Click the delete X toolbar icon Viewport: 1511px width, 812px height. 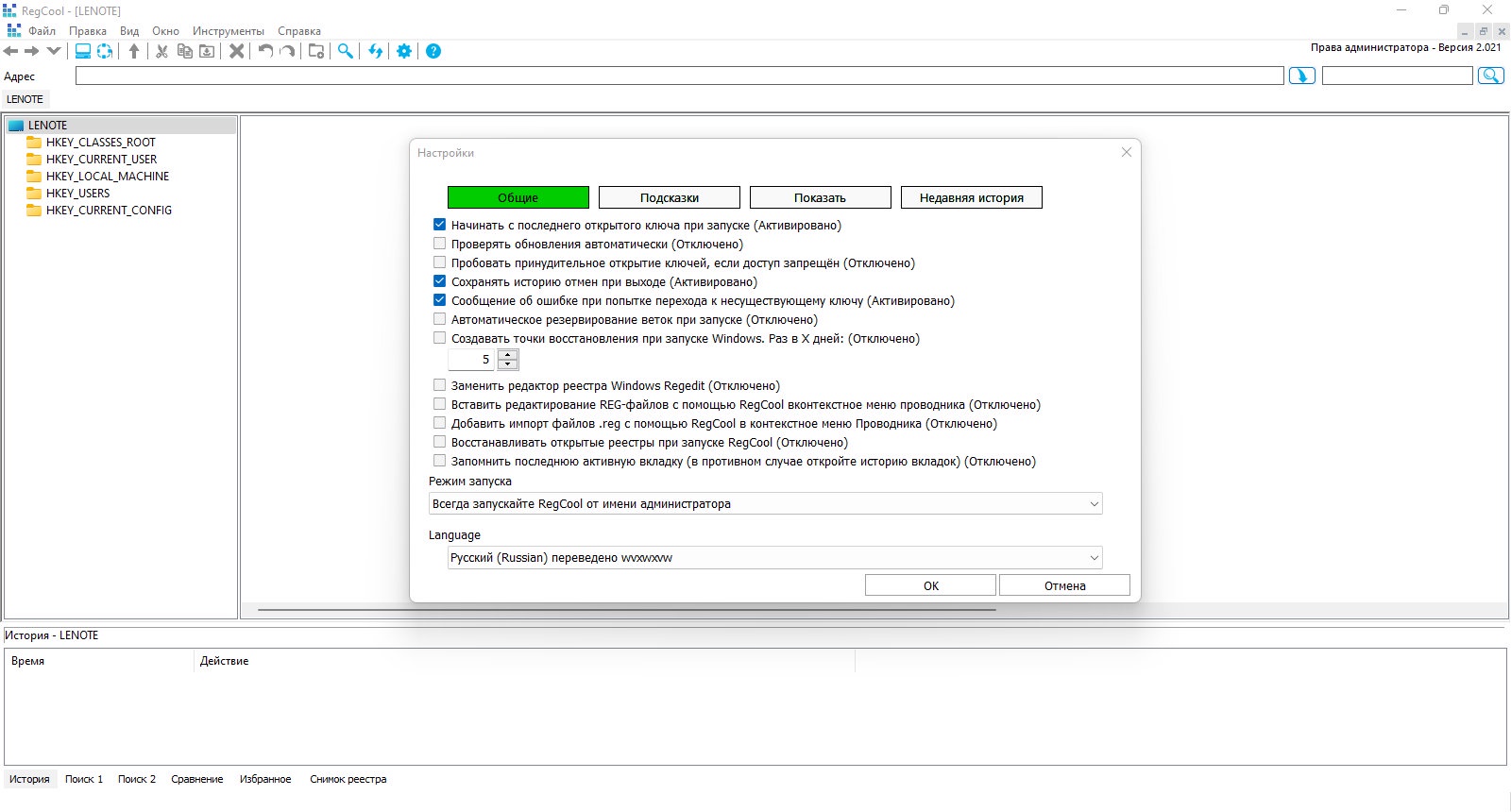[237, 51]
